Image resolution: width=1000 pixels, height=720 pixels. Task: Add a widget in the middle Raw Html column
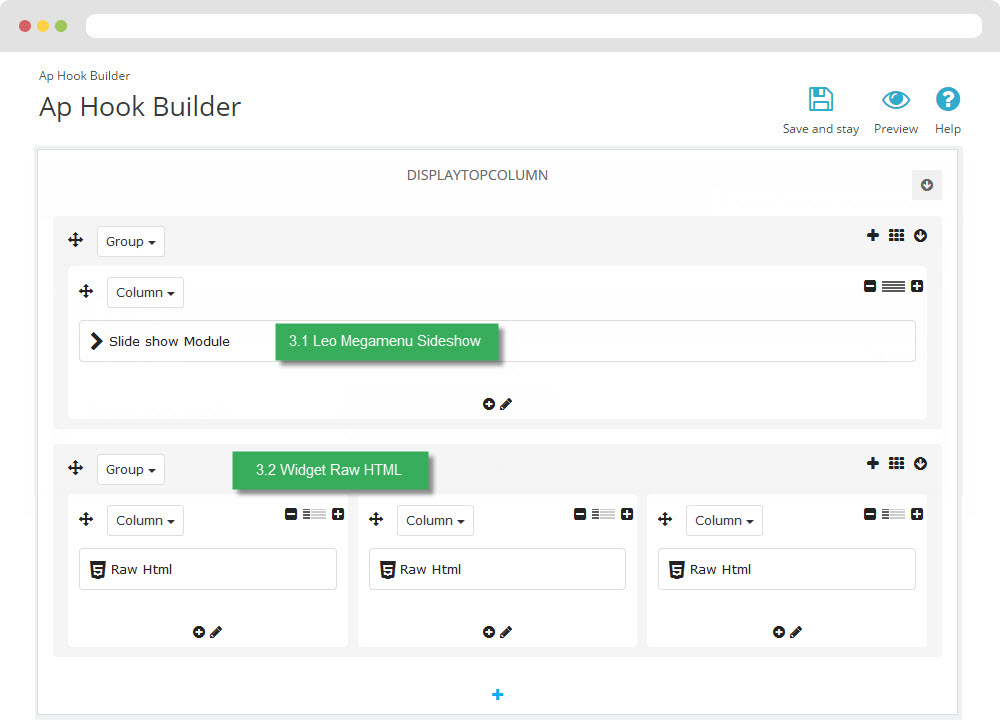pos(489,632)
